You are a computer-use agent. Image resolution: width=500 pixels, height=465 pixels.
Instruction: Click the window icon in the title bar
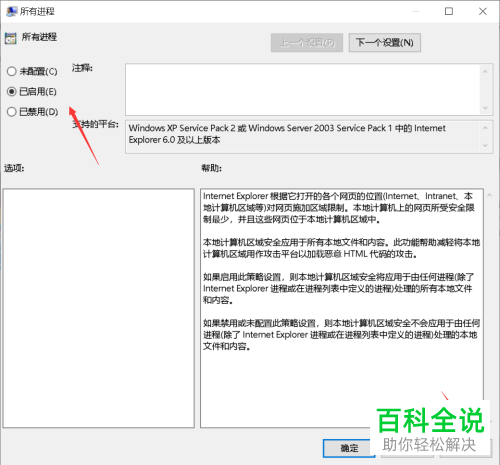point(12,11)
